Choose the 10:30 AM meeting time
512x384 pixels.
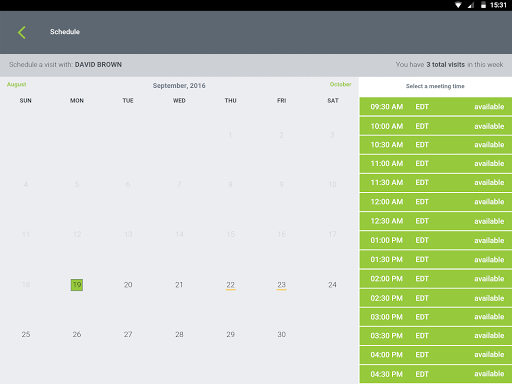(x=436, y=145)
